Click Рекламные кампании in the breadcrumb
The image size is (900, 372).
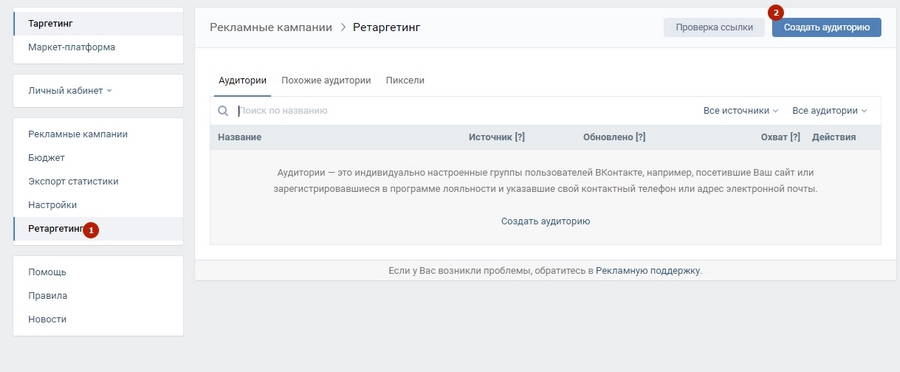[x=271, y=27]
